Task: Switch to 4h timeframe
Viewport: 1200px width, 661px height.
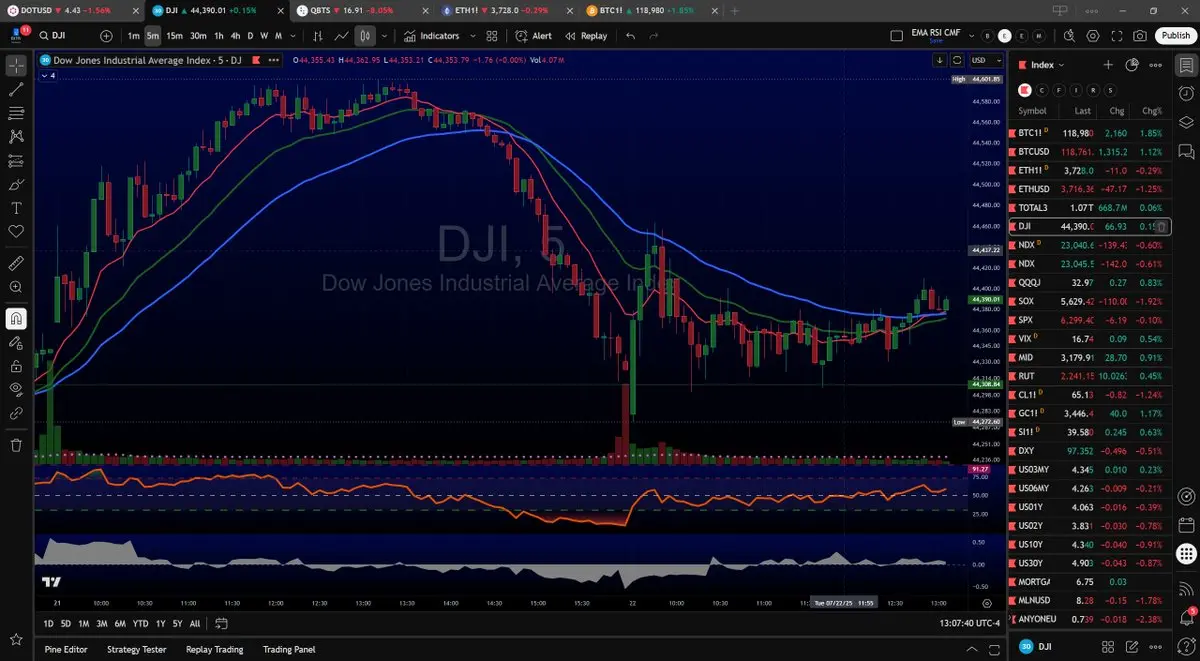Action: pyautogui.click(x=236, y=36)
